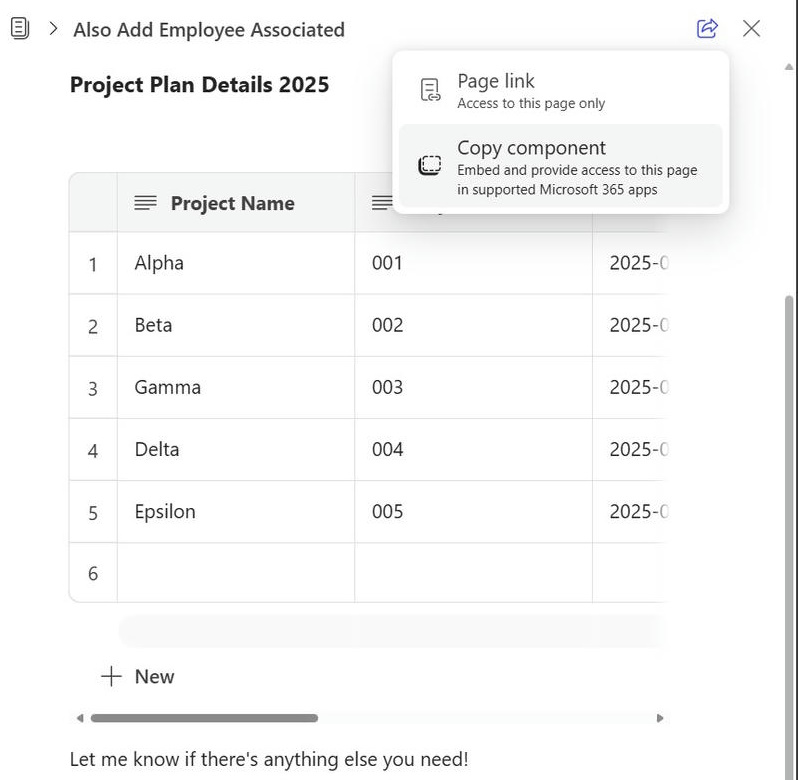The image size is (798, 780).
Task: Click the Project Name column header
Action: 232,203
